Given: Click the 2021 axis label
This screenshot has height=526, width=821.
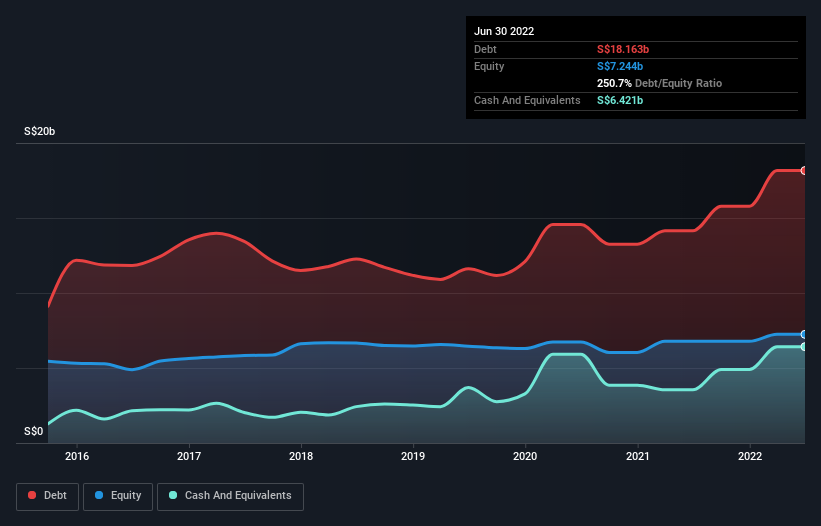Looking at the screenshot, I should (638, 456).
